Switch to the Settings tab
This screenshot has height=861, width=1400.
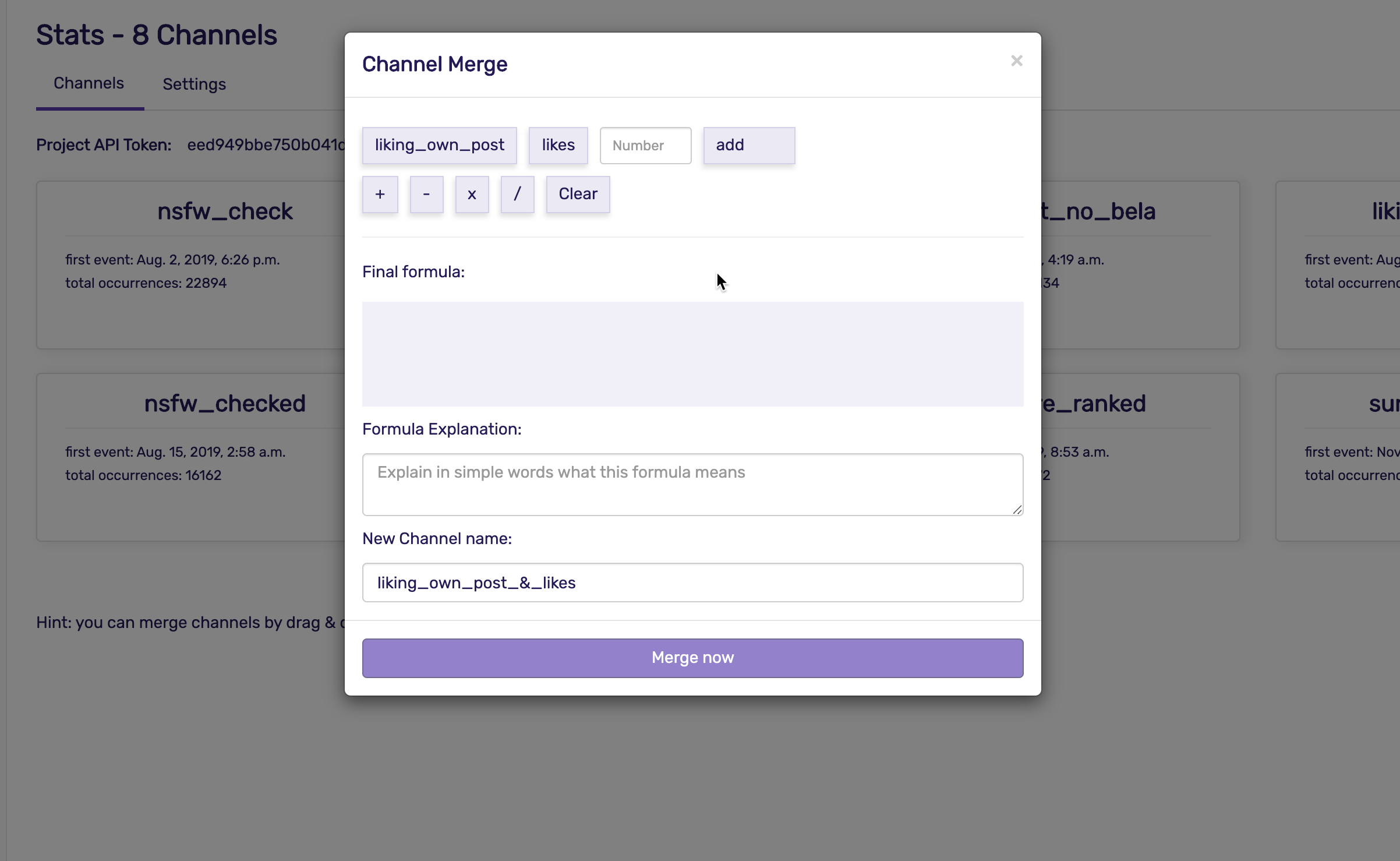[x=194, y=84]
